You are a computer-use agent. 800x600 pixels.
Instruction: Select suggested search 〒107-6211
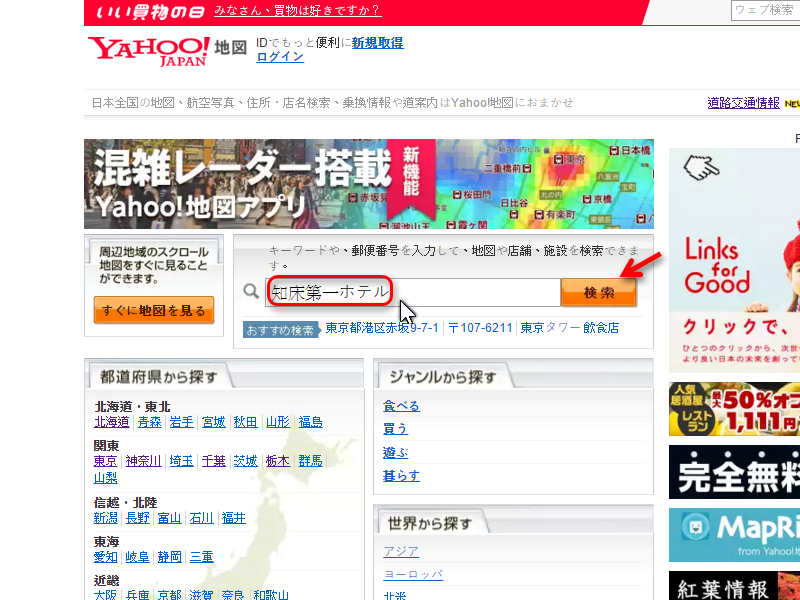(480, 328)
